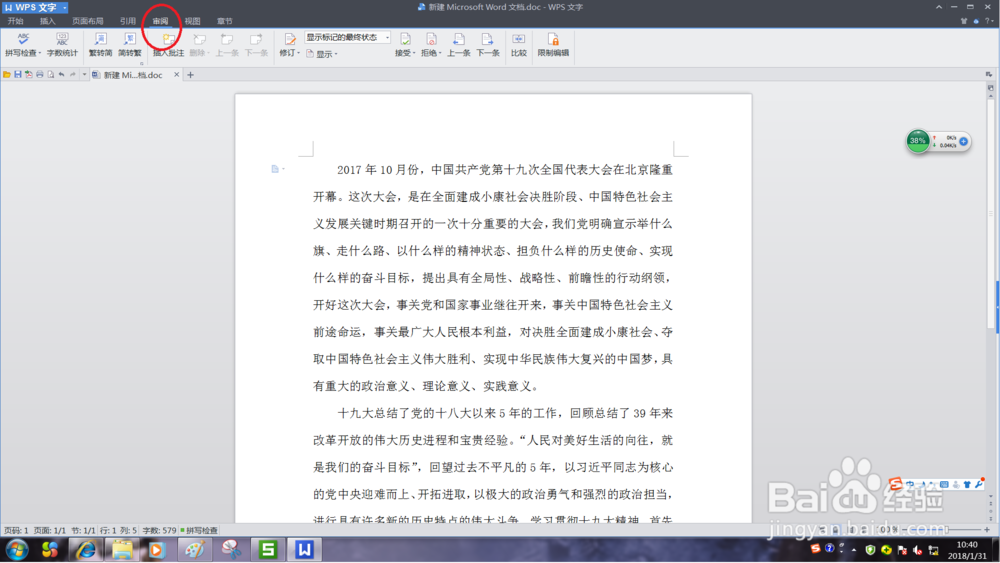Add a new document tab with plus

(x=190, y=75)
